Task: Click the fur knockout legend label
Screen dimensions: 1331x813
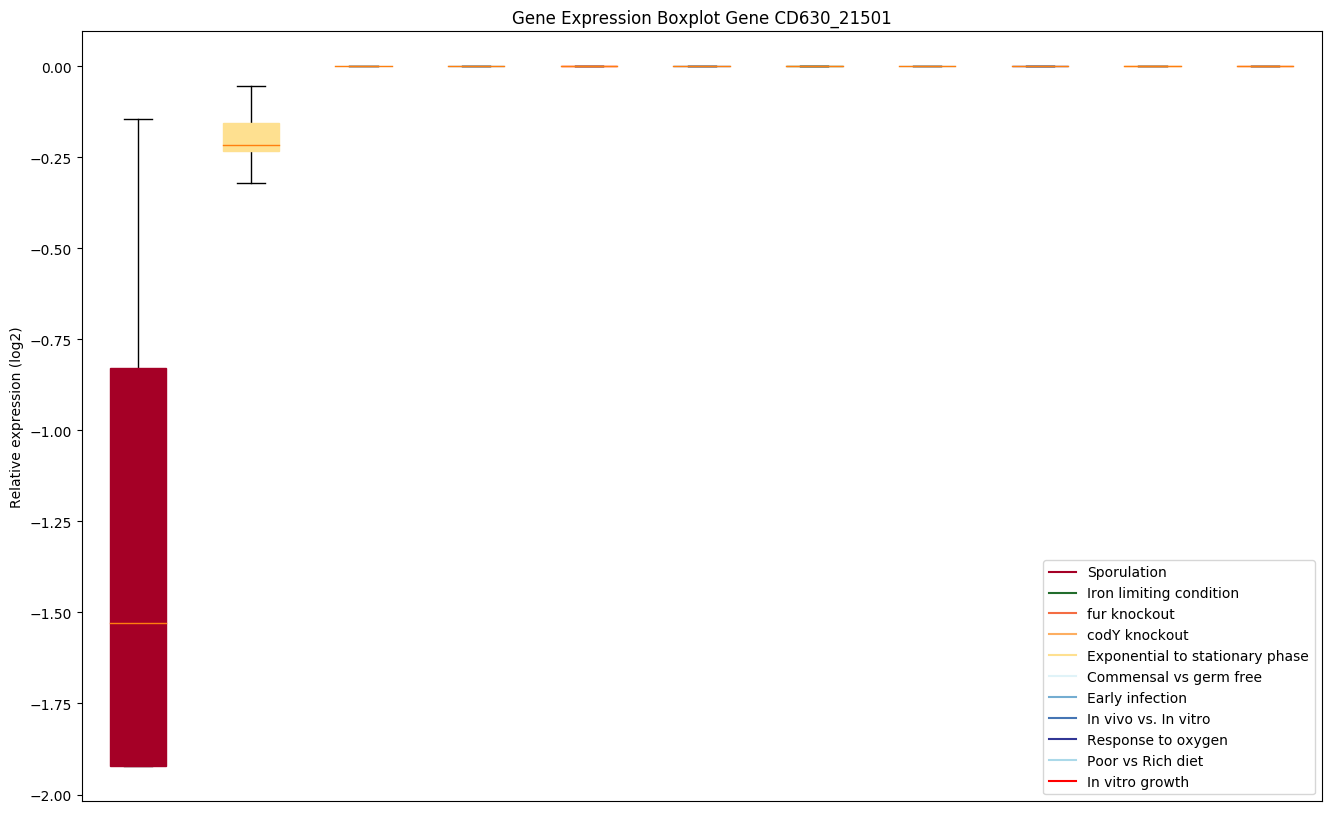Action: [x=1130, y=614]
